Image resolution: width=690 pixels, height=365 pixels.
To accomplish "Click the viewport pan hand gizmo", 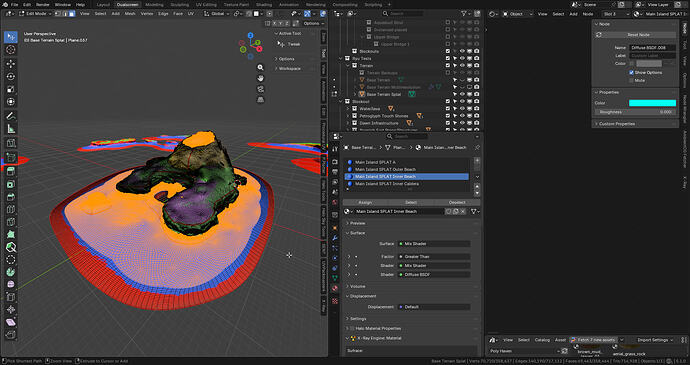I will click(x=261, y=78).
